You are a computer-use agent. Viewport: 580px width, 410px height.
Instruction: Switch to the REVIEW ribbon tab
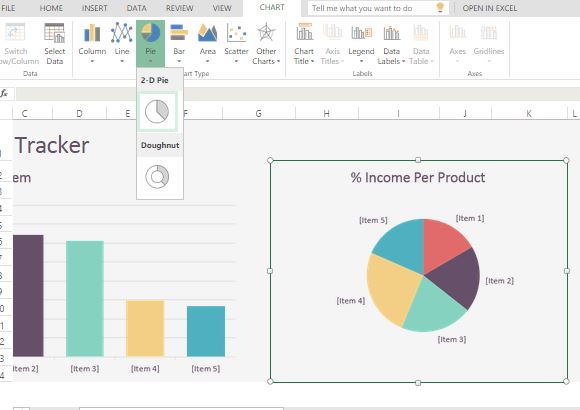pyautogui.click(x=179, y=8)
